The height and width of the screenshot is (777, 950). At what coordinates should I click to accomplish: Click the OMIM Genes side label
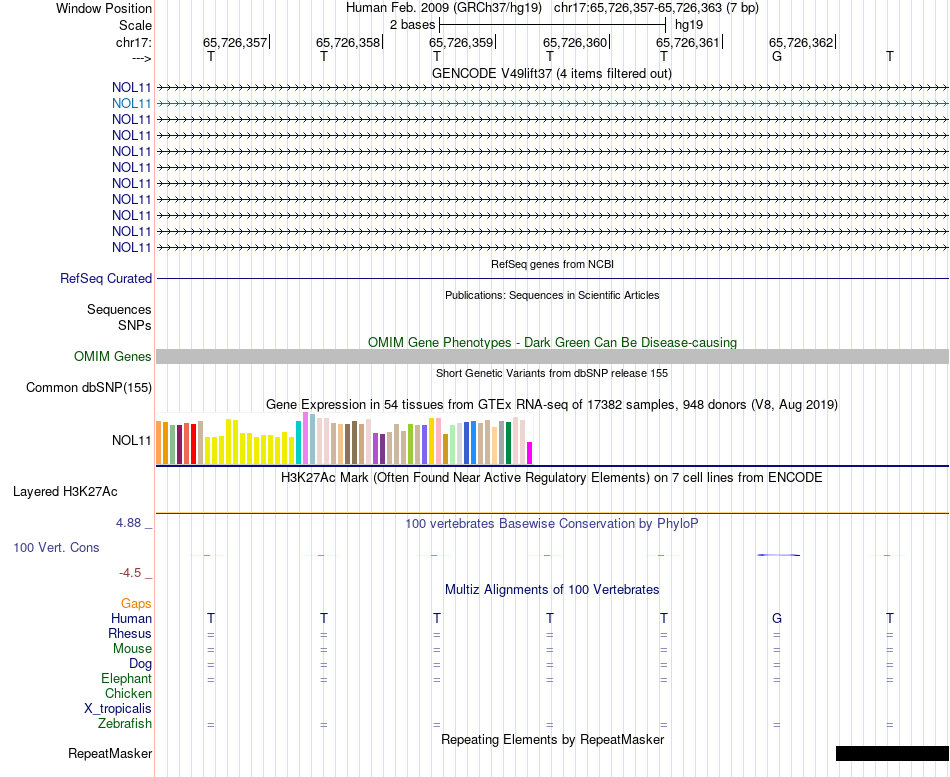point(112,356)
